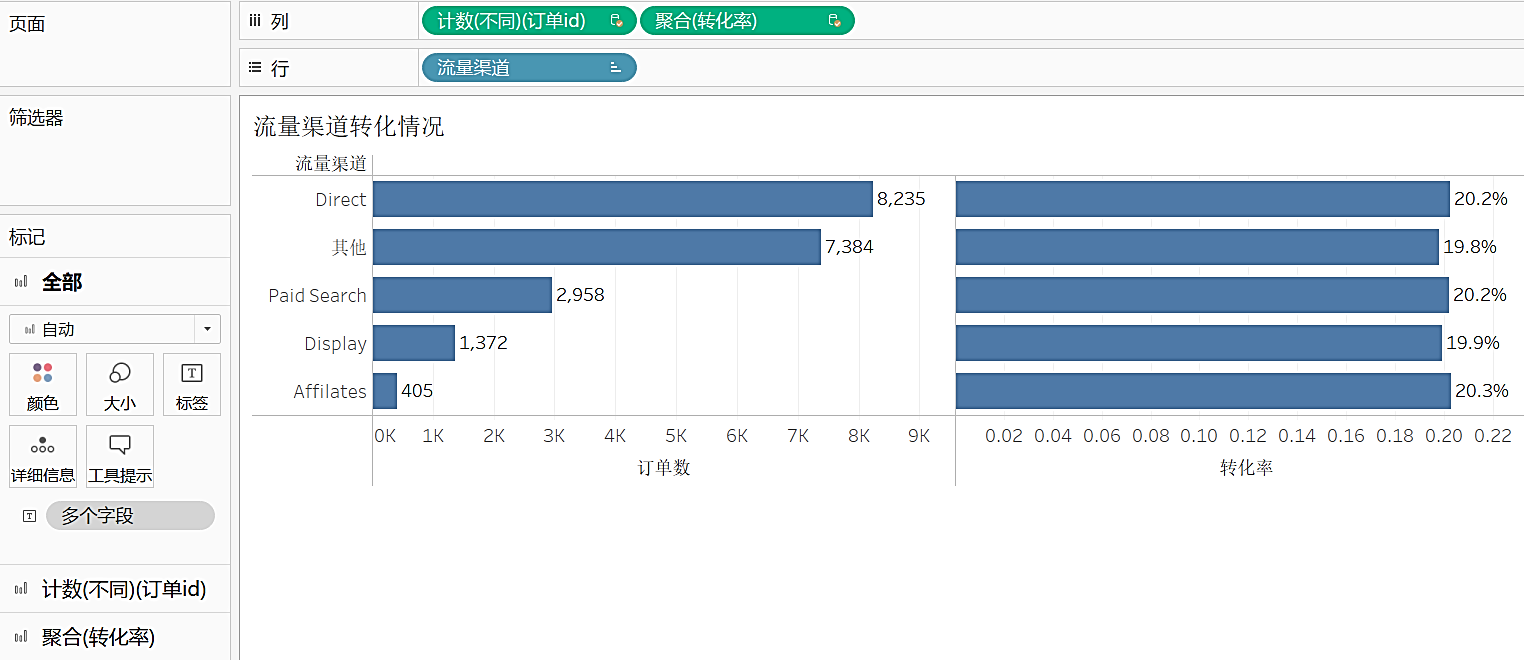
Task: Open the 颜色 color mark card
Action: 43,385
